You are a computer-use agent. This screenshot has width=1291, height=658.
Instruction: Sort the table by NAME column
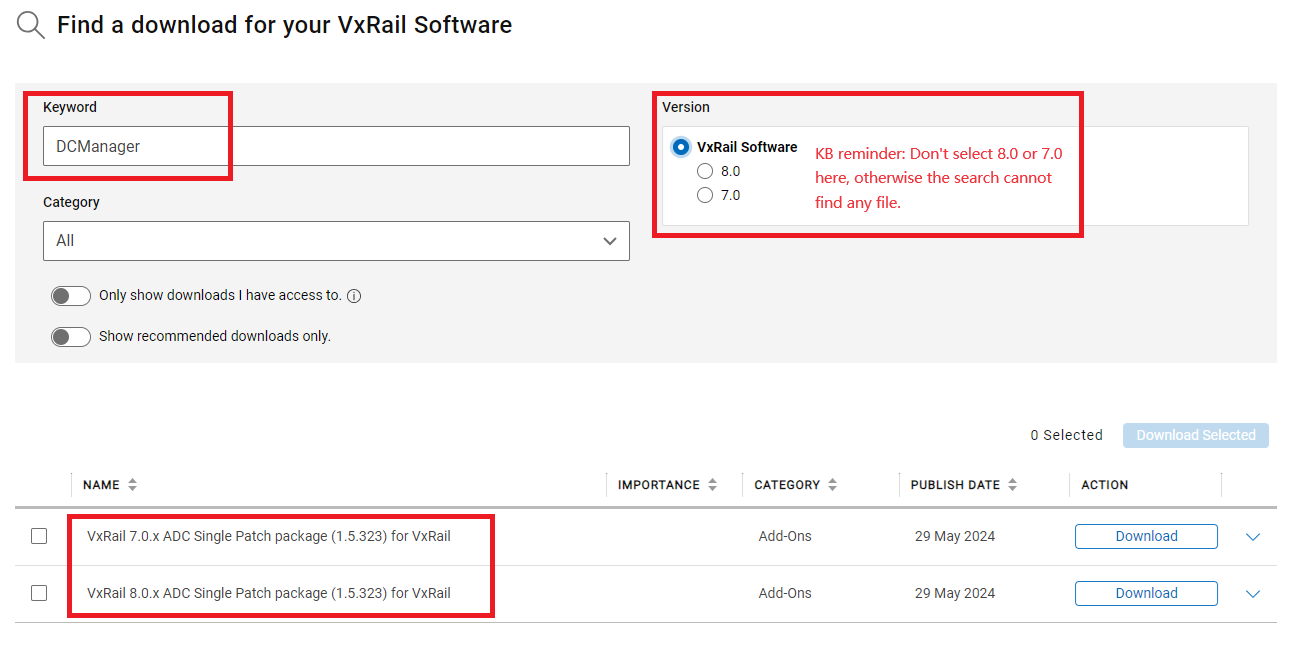click(x=131, y=484)
